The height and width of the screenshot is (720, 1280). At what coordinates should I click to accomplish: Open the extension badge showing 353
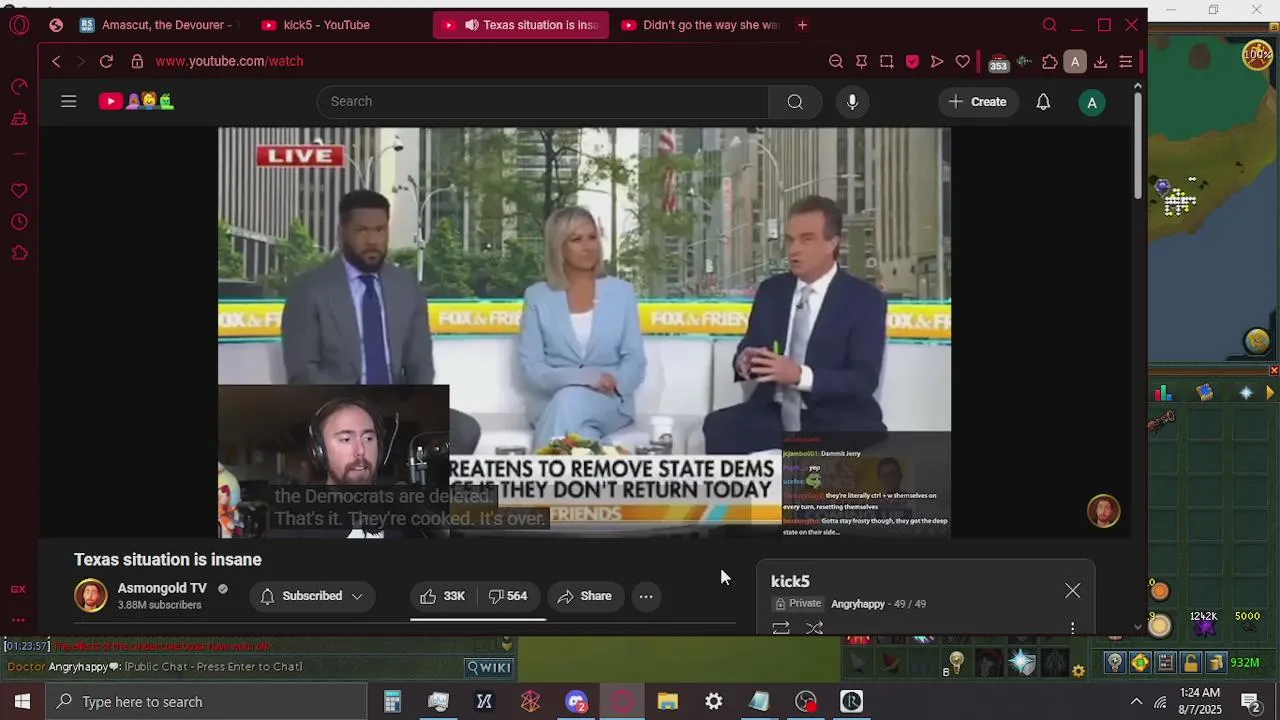coord(998,62)
